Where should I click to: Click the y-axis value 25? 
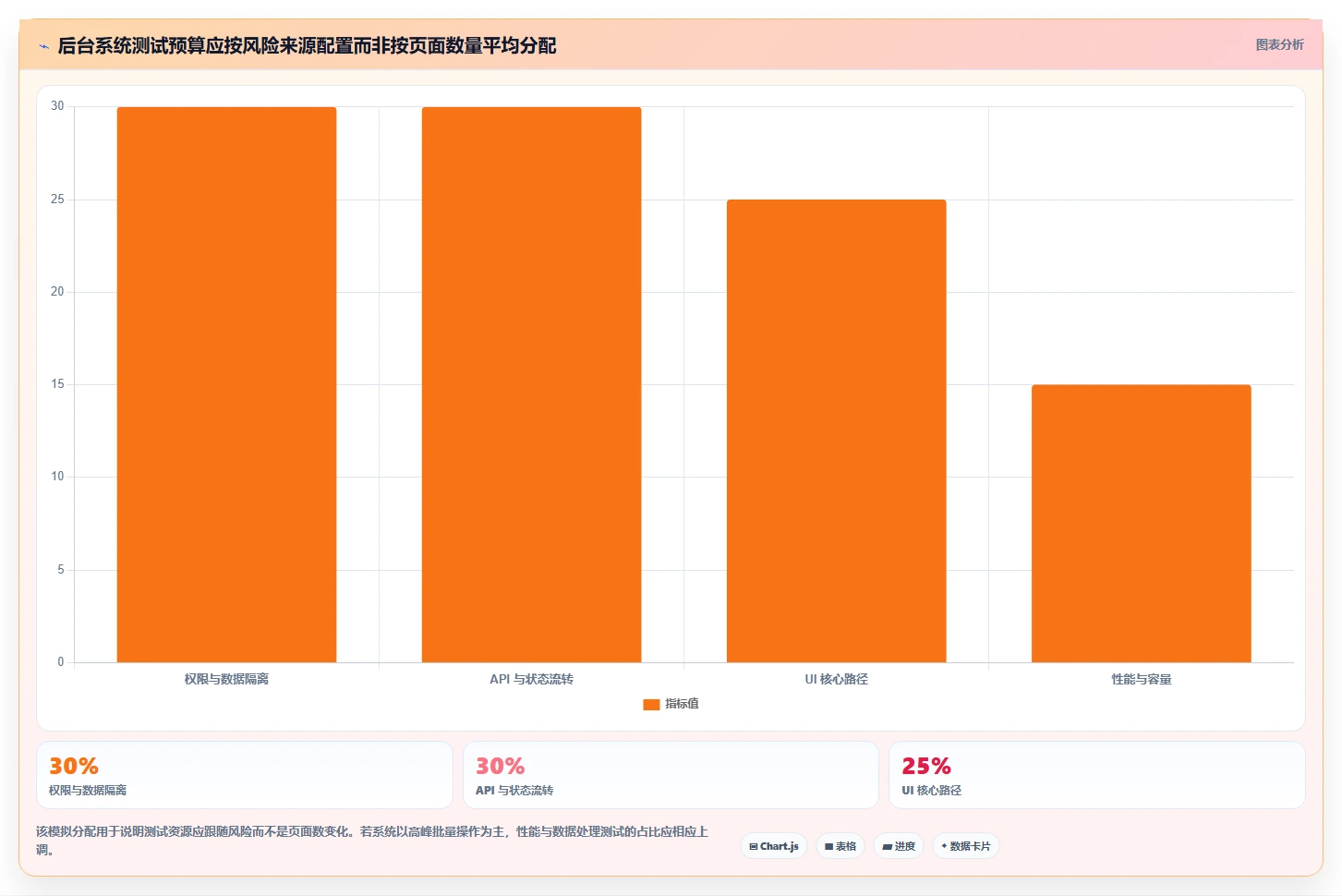57,200
